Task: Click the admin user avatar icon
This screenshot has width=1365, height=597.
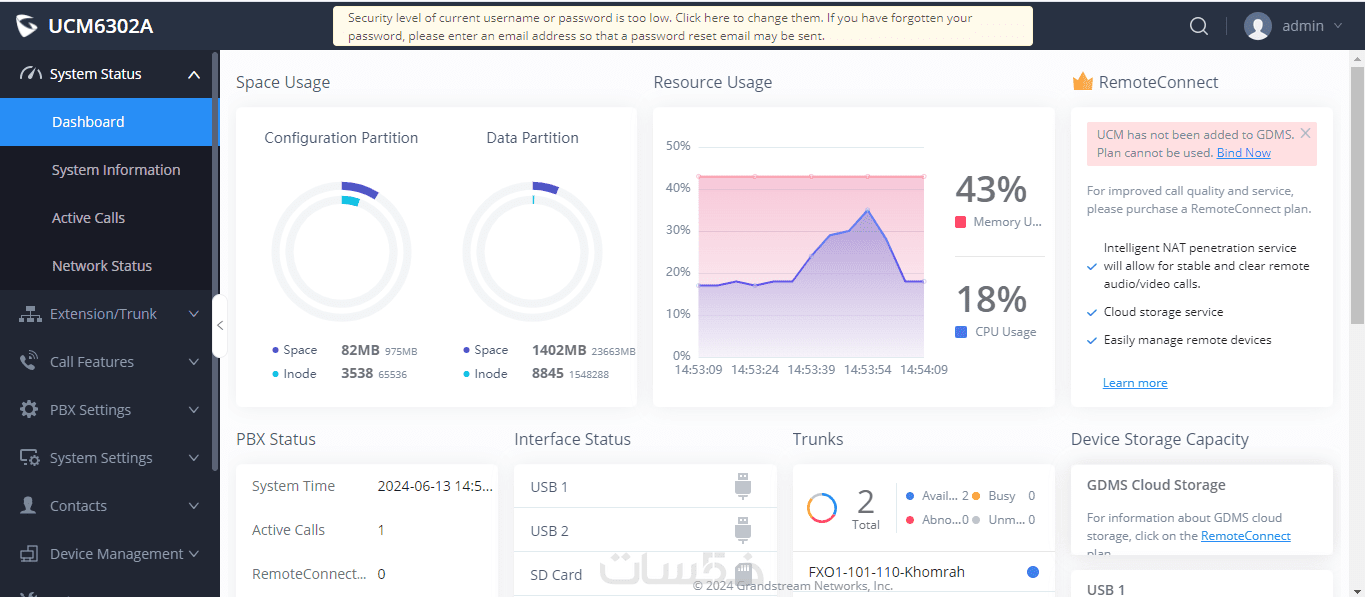Action: pos(1257,27)
